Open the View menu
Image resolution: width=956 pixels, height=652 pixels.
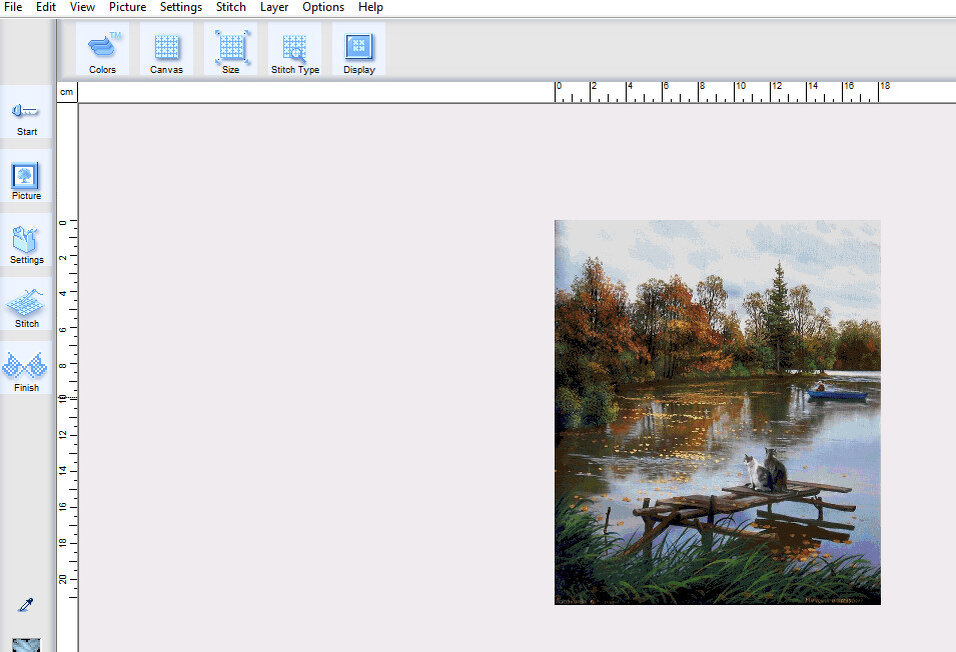click(x=82, y=7)
